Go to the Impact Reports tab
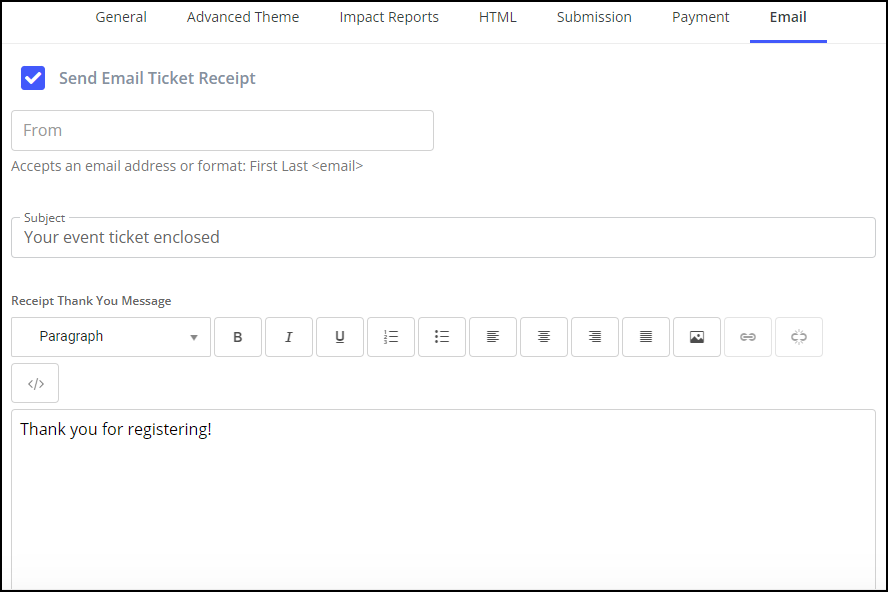 click(389, 17)
